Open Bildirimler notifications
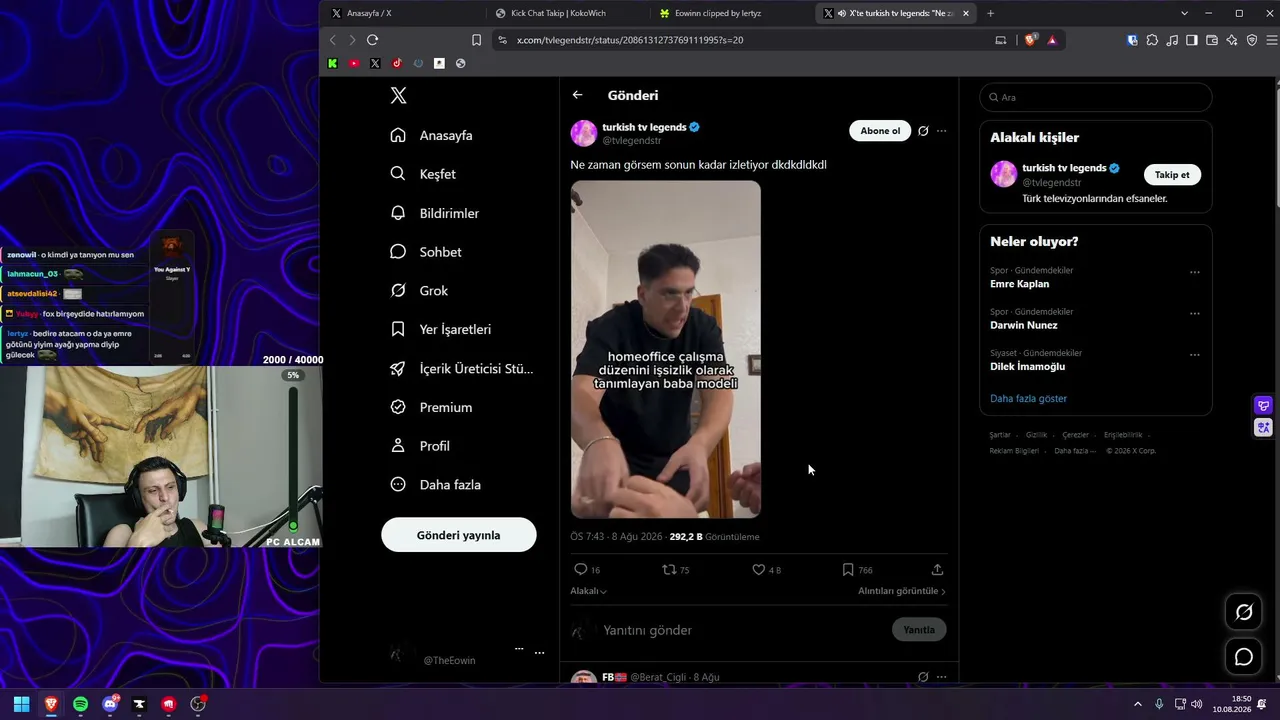 (435, 213)
